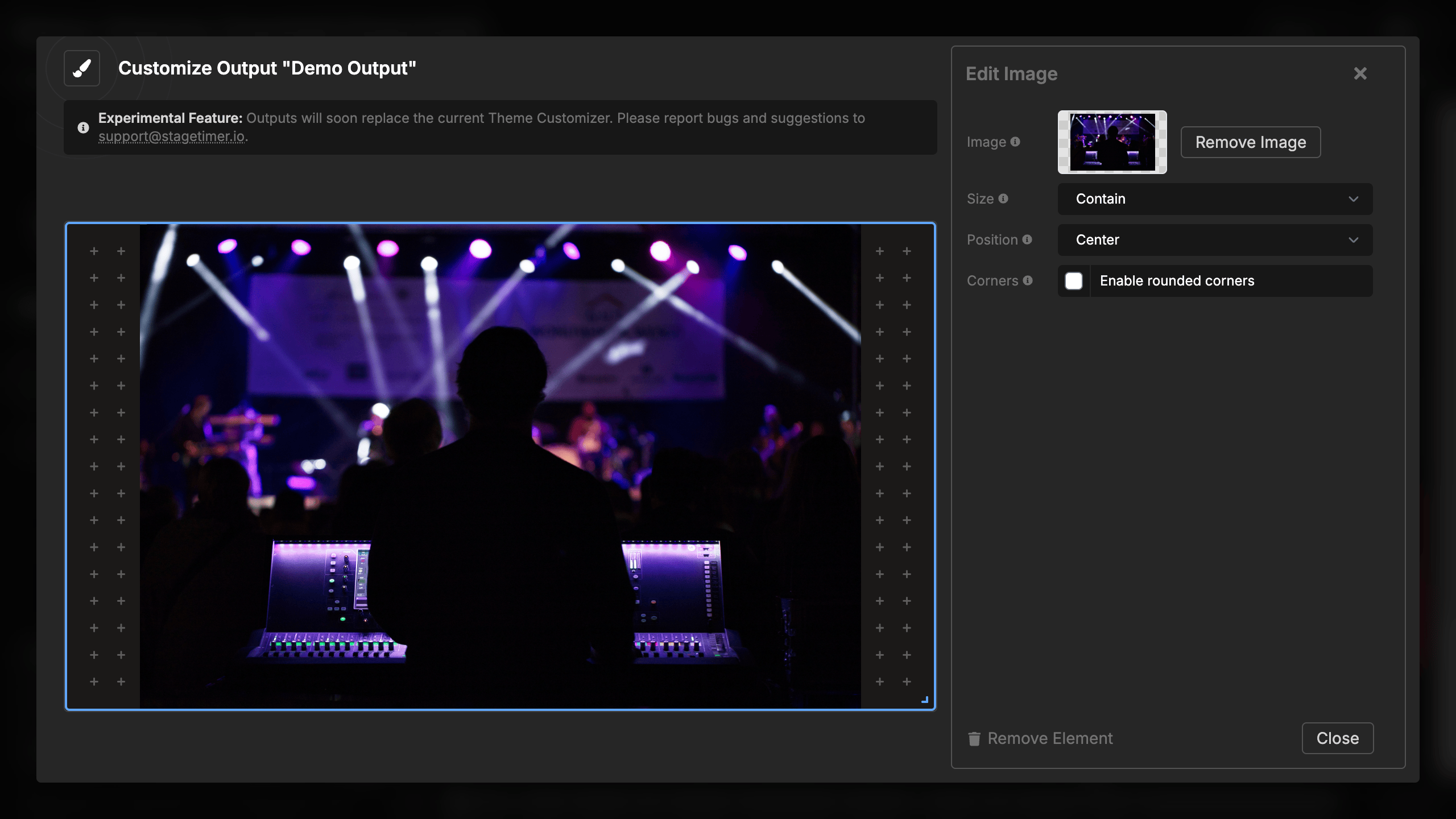Click the Remove Element link

click(x=1050, y=738)
